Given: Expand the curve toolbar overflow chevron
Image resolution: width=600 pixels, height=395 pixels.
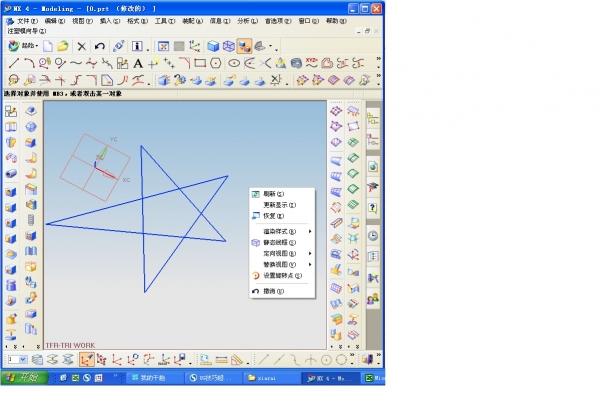Looking at the screenshot, I should pos(378,59).
